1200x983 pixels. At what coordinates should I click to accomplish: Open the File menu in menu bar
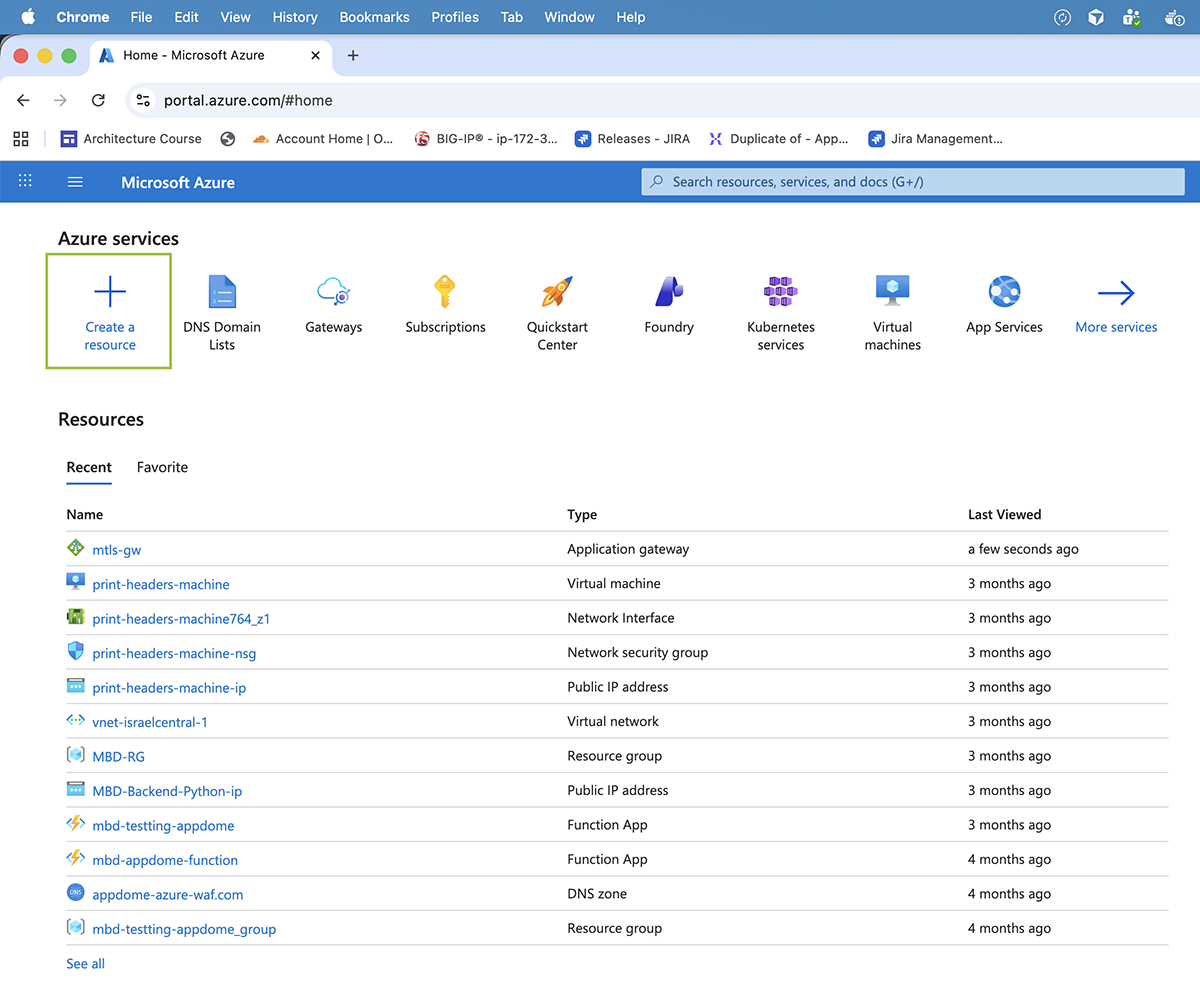[x=141, y=17]
